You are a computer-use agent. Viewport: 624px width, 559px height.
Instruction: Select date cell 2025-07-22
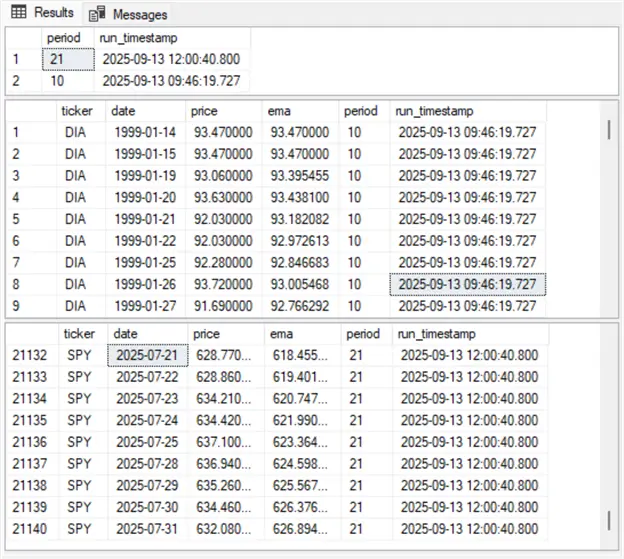tap(148, 377)
